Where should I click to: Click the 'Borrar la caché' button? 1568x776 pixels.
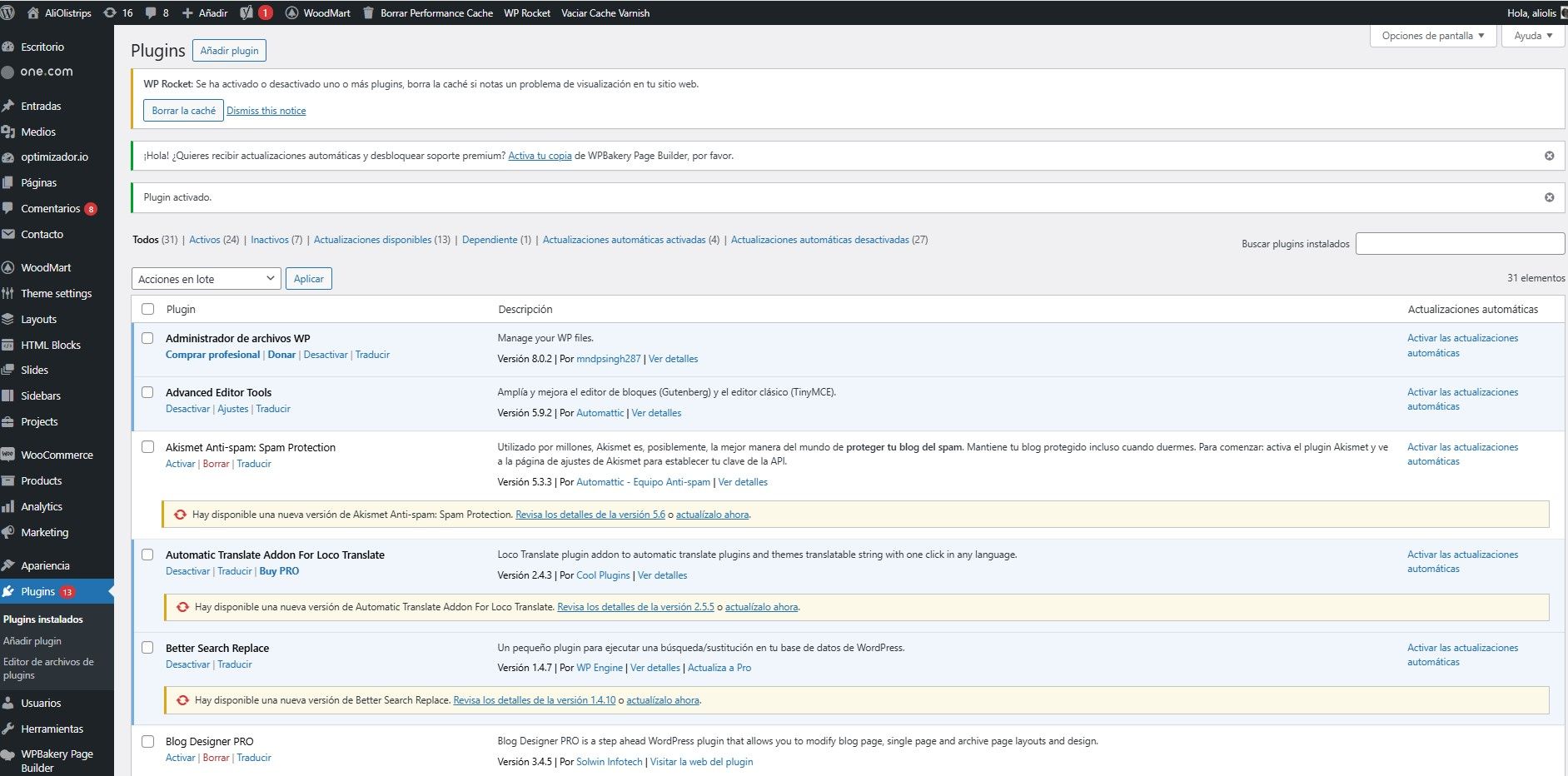[x=183, y=111]
